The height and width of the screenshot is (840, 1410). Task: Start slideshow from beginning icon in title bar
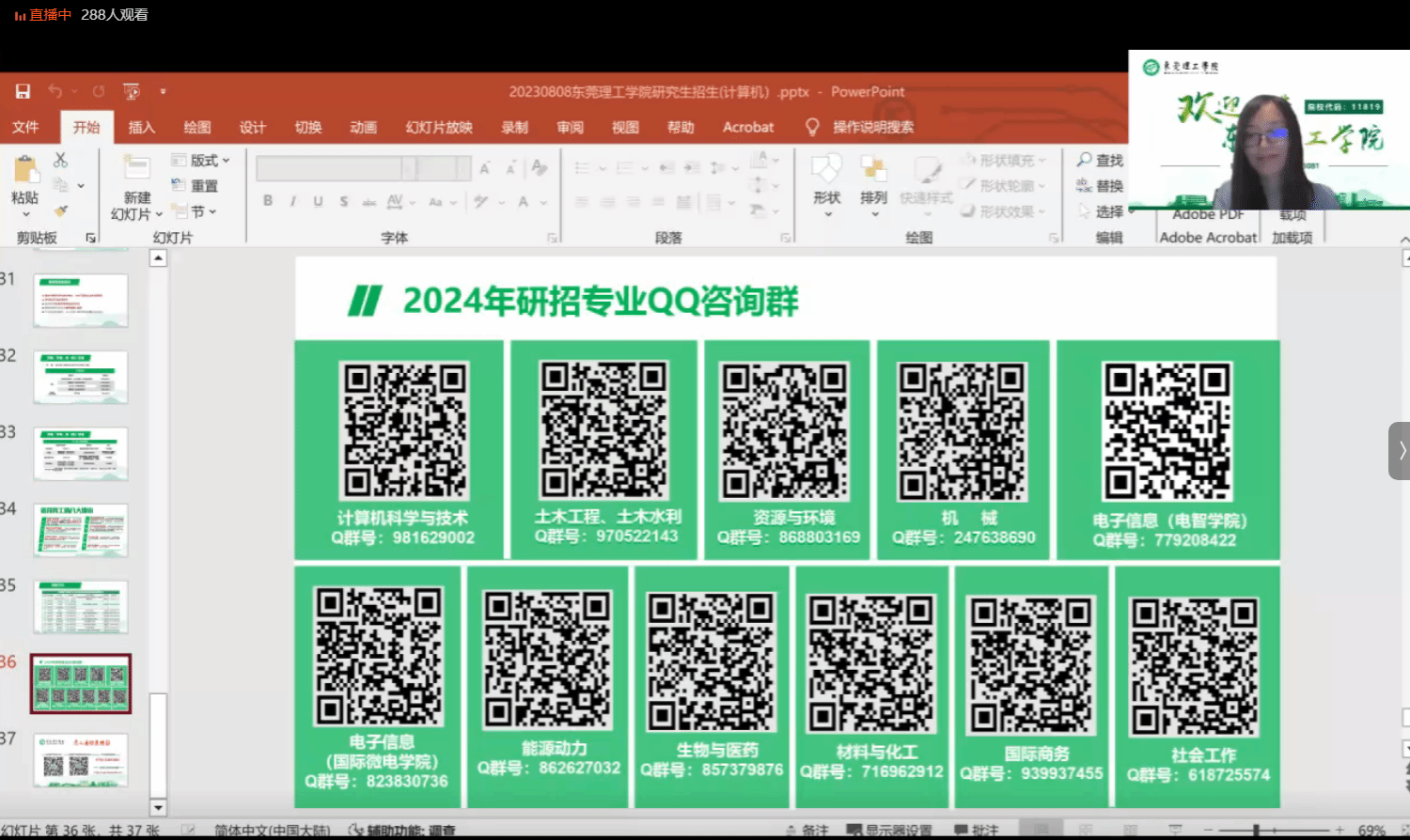tap(132, 91)
